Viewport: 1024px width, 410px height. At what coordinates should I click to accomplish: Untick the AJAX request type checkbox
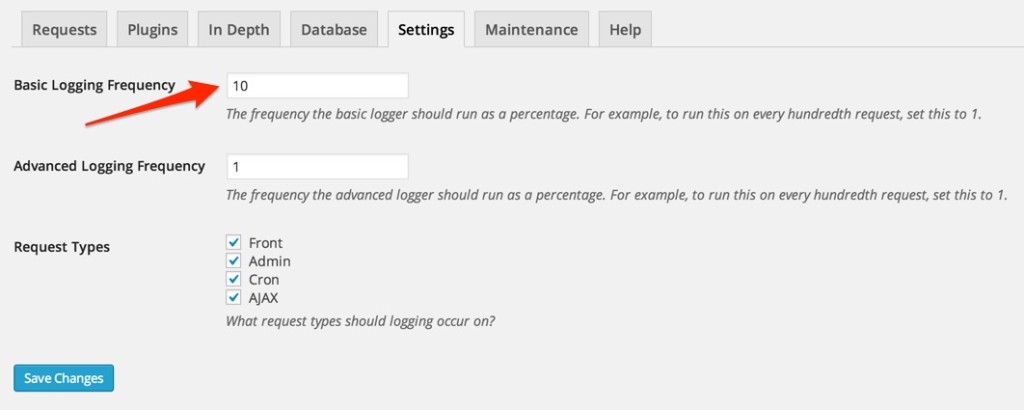[x=234, y=298]
